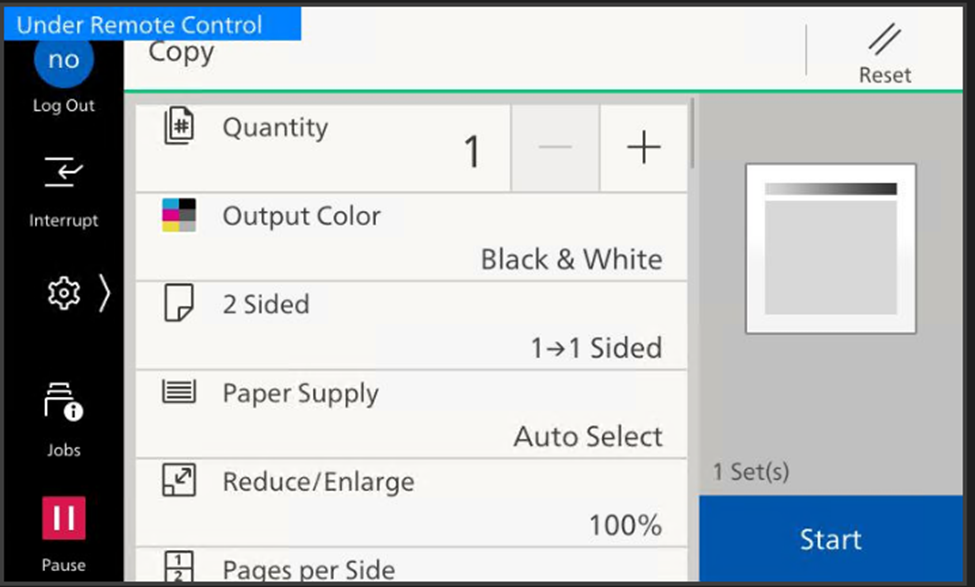
Task: Open the Auto Select paper supply option
Action: (x=588, y=437)
